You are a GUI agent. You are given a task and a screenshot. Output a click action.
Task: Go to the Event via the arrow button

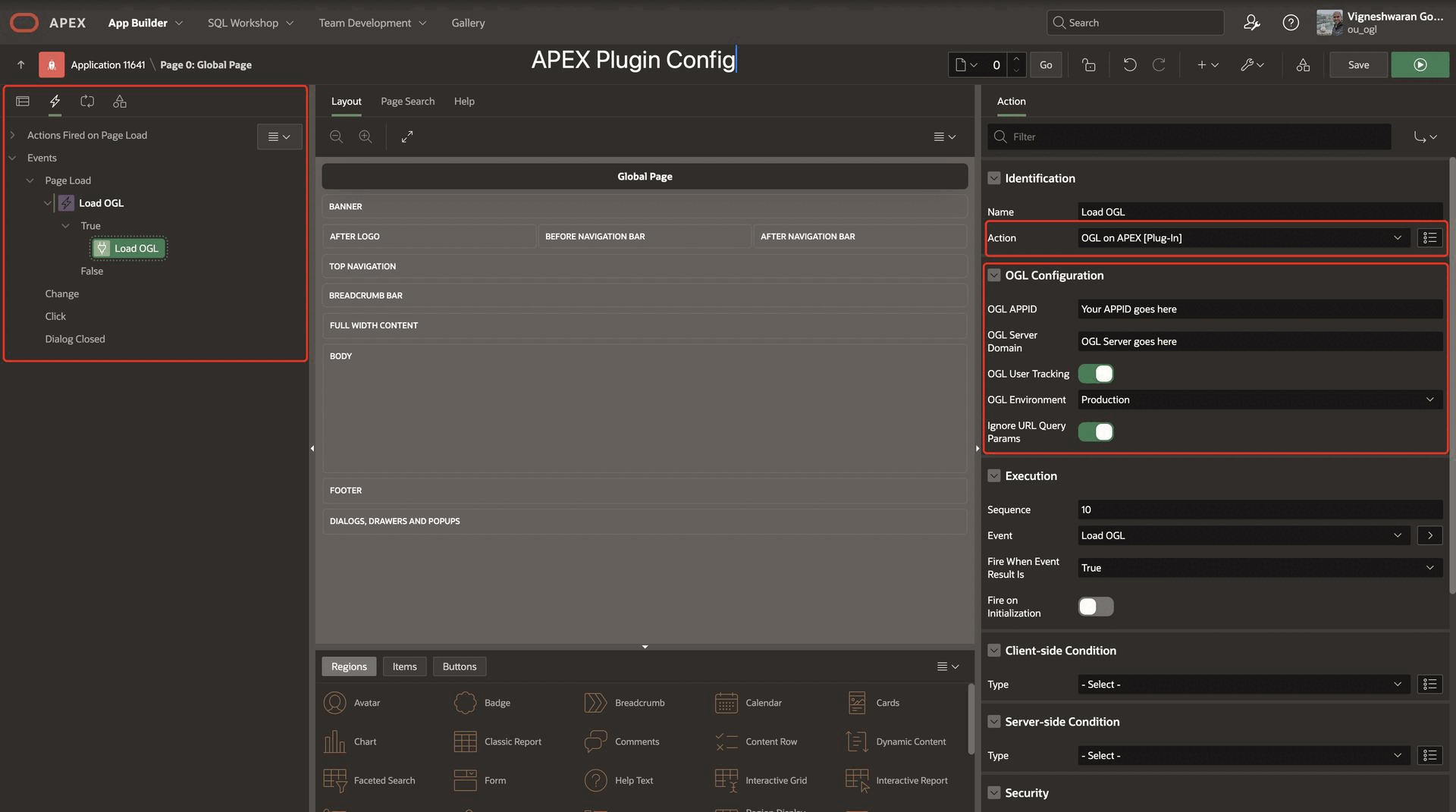pyautogui.click(x=1429, y=535)
